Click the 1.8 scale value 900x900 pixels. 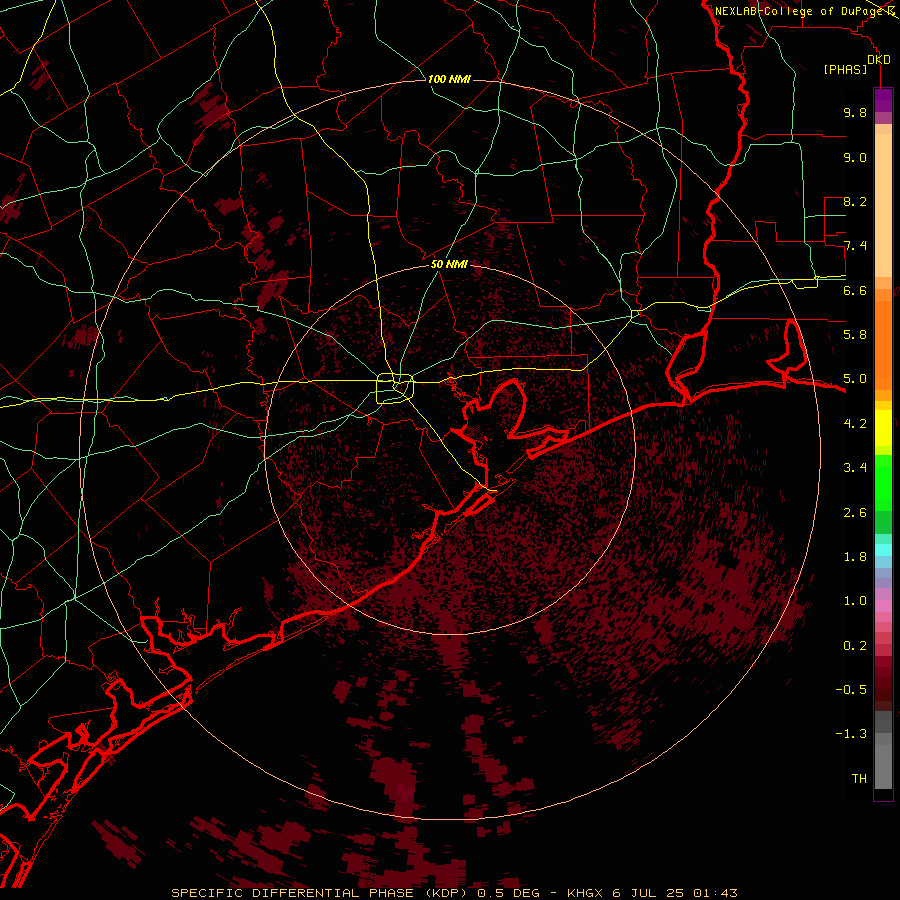pos(855,557)
